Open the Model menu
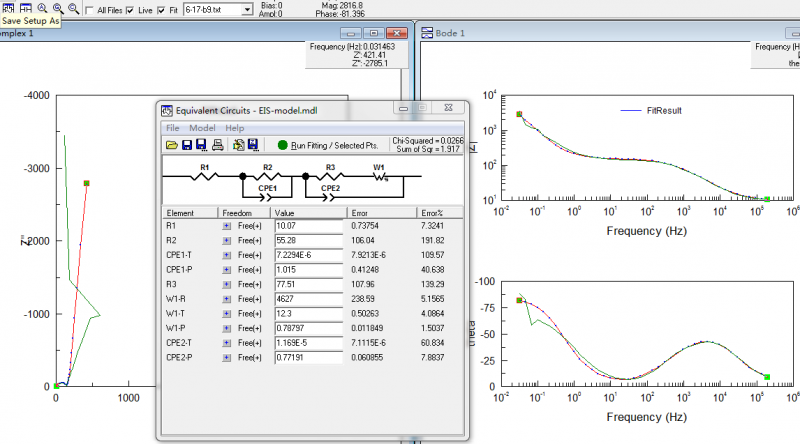Viewport: 800px width, 444px height. tap(202, 128)
